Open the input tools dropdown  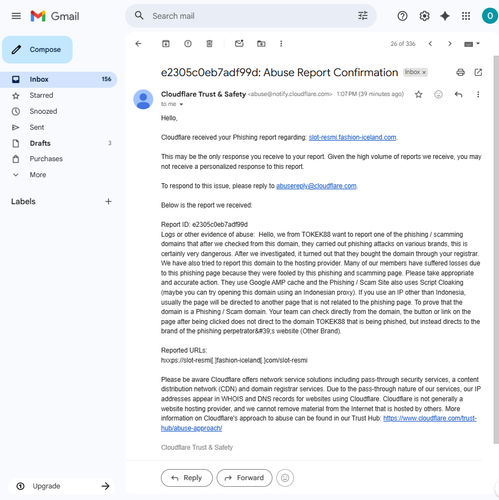tap(472, 44)
